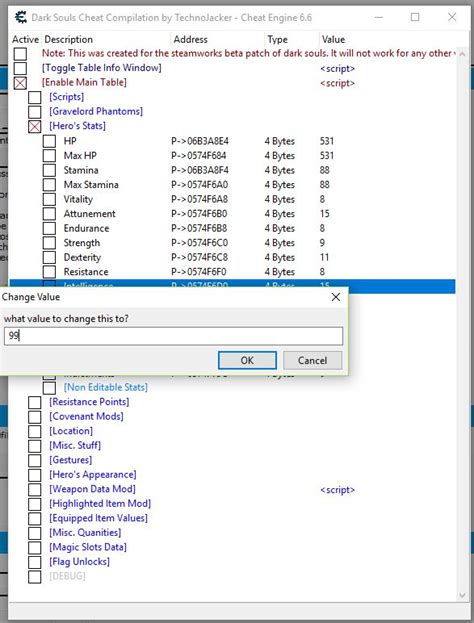Expand Magic Slots Data group checkbox
This screenshot has height=623, width=474.
[35, 548]
